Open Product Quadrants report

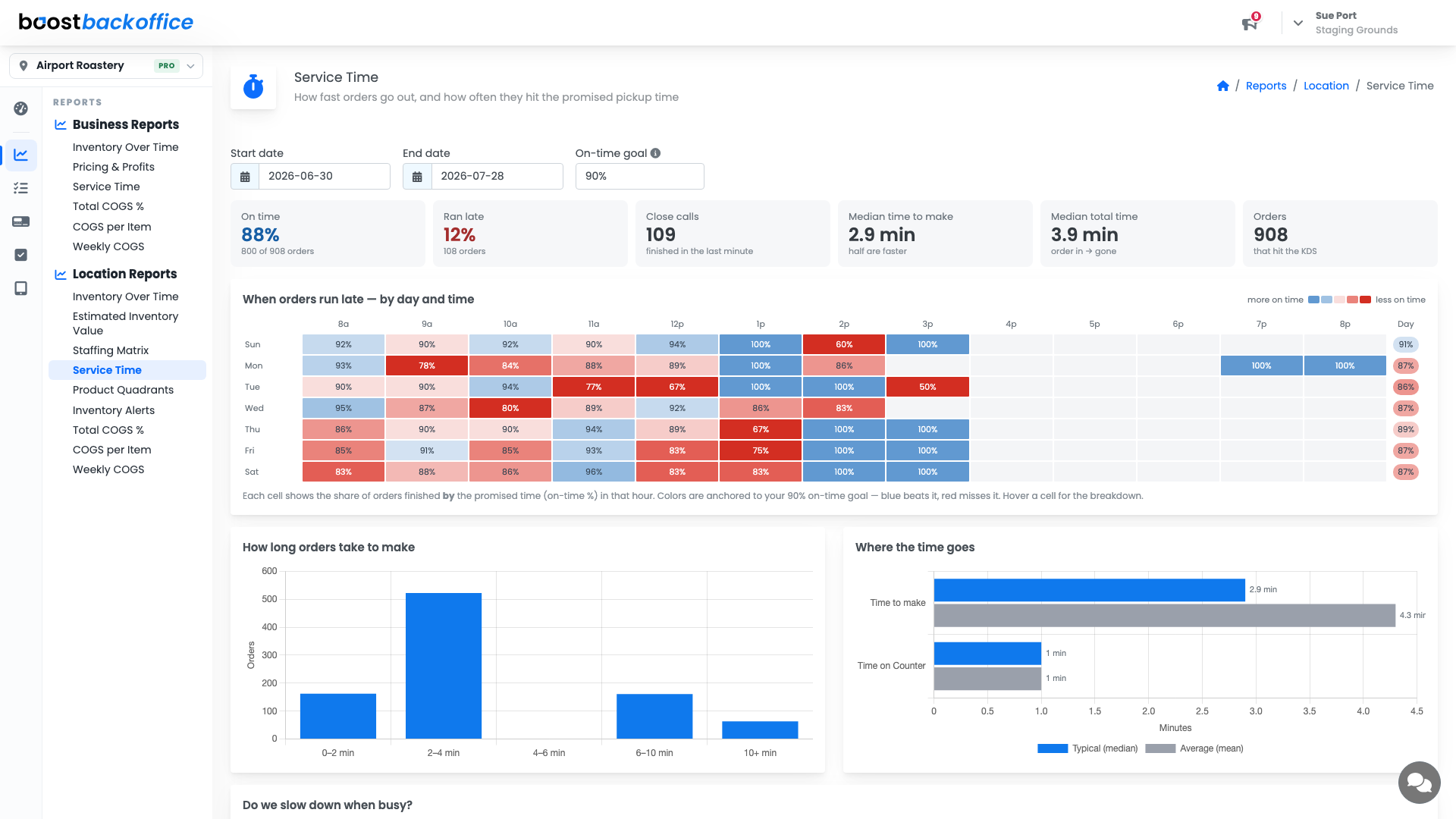tap(123, 391)
